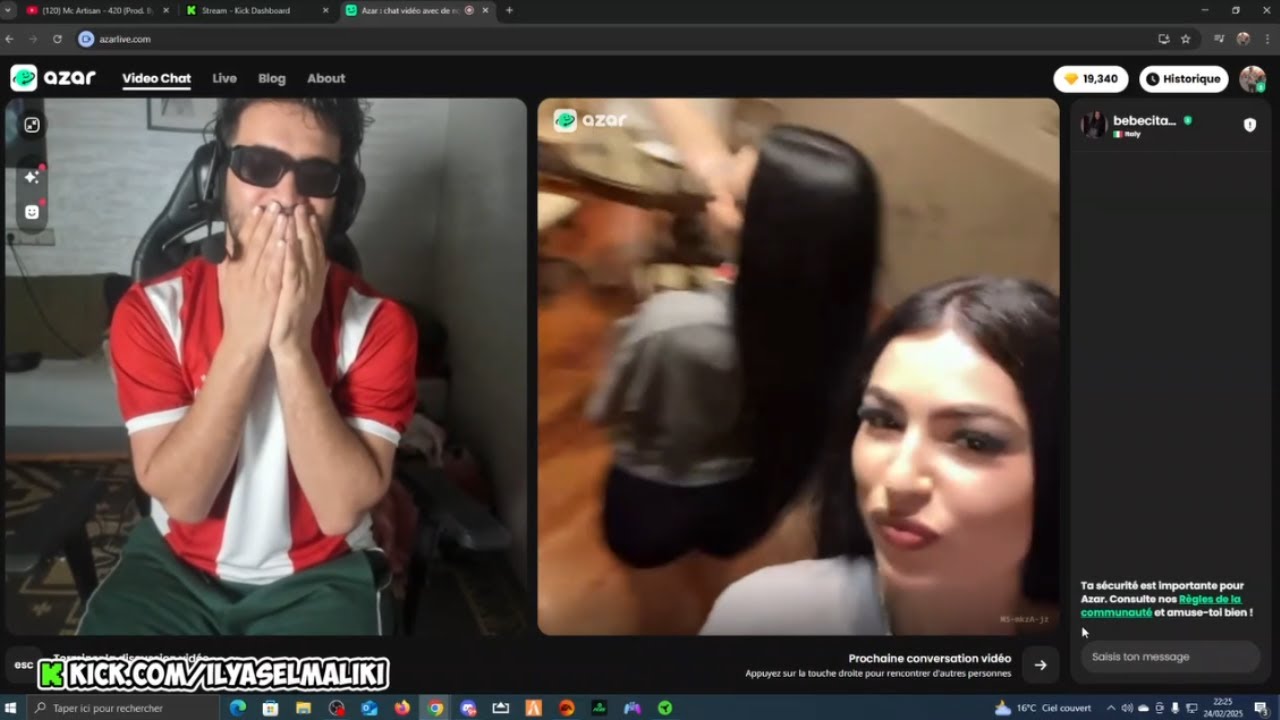Screen dimensions: 1280x720
Task: Open the sparkle effects icon on local video
Action: (x=32, y=177)
